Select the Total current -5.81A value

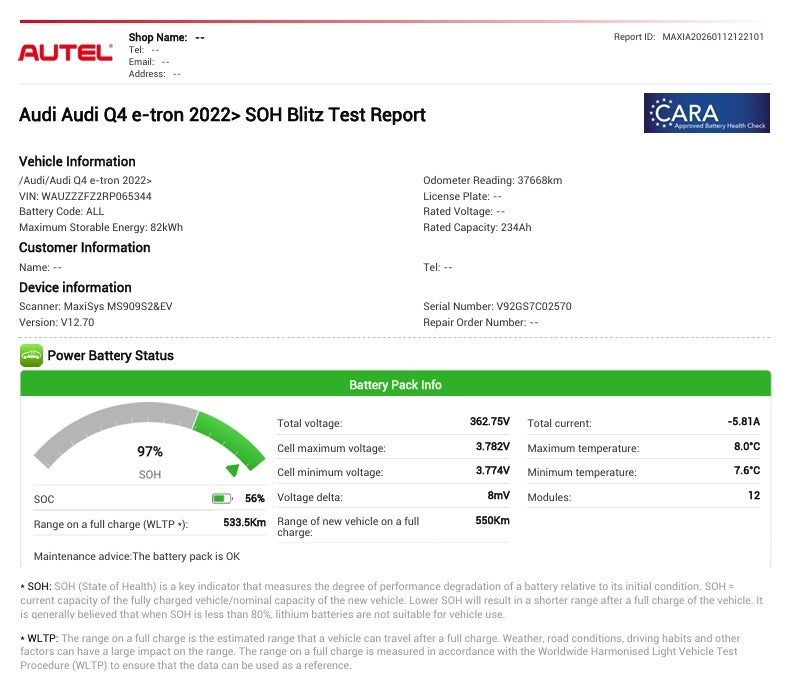(x=743, y=422)
